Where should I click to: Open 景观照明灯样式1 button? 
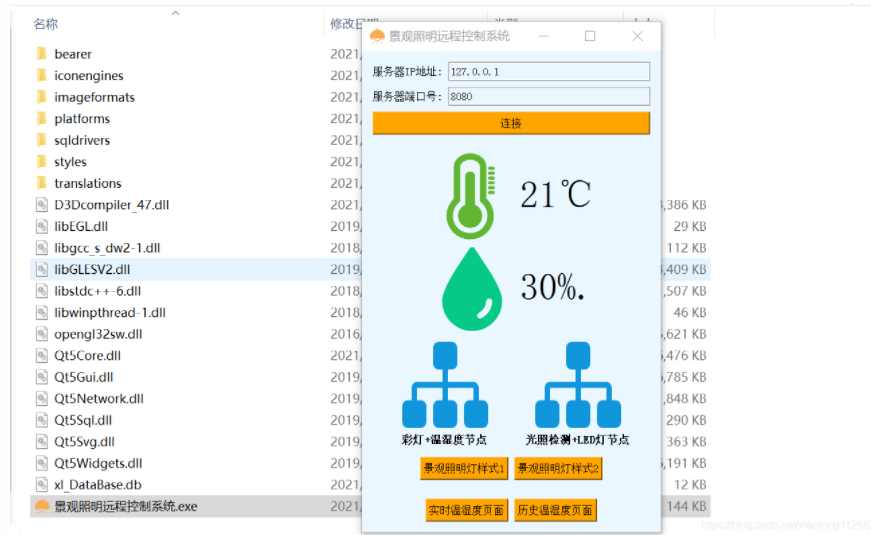click(464, 468)
